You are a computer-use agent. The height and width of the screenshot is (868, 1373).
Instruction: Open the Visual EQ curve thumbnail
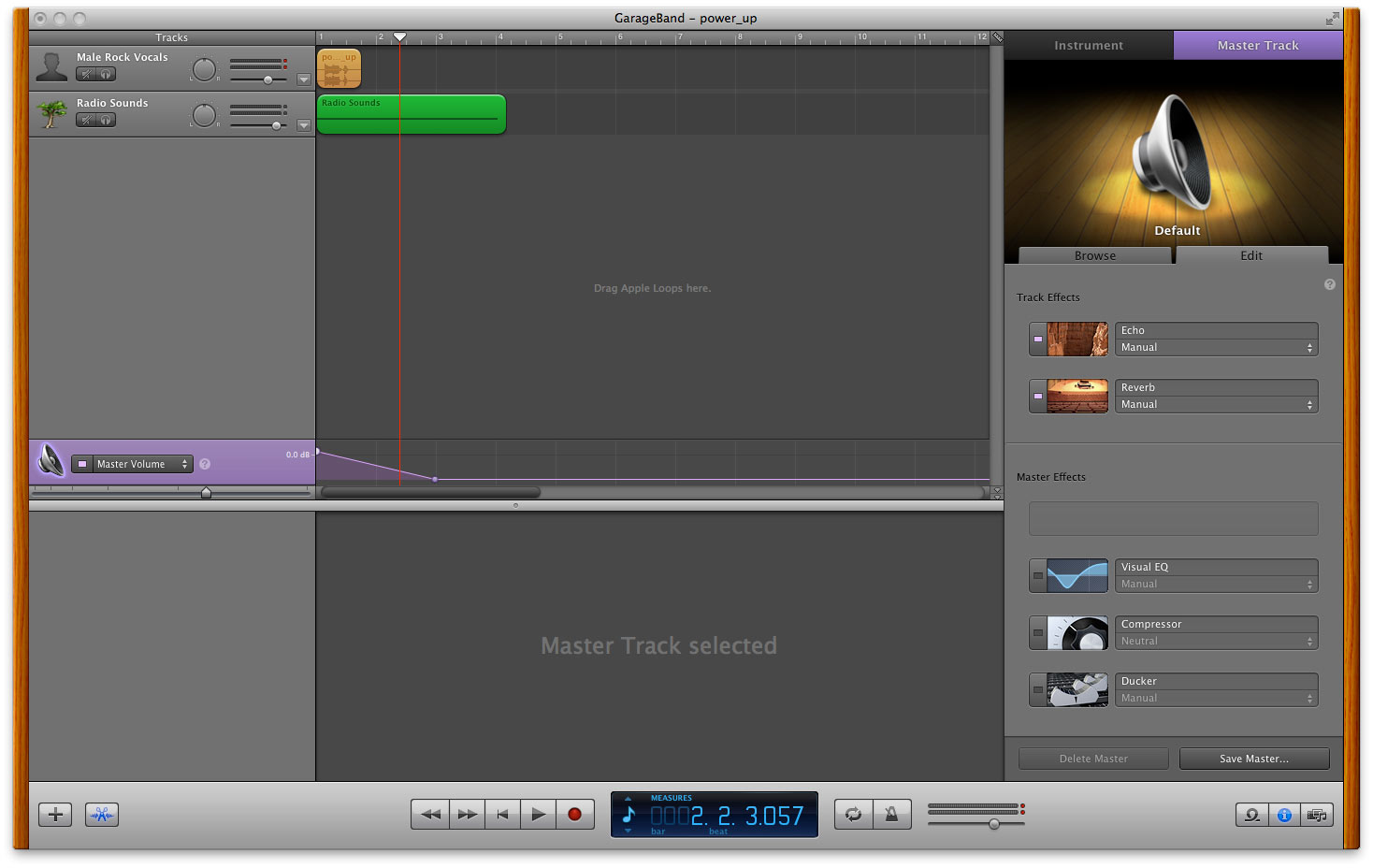1077,576
